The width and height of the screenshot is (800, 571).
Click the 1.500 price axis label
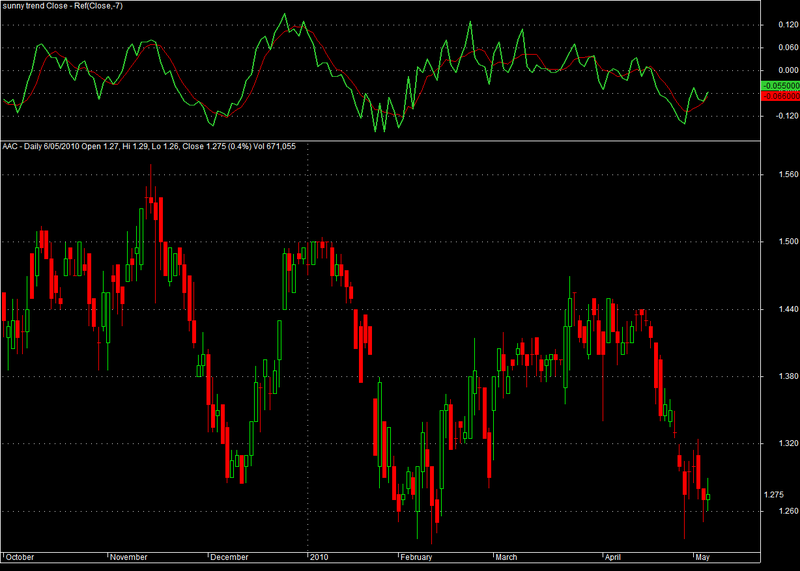pyautogui.click(x=788, y=242)
